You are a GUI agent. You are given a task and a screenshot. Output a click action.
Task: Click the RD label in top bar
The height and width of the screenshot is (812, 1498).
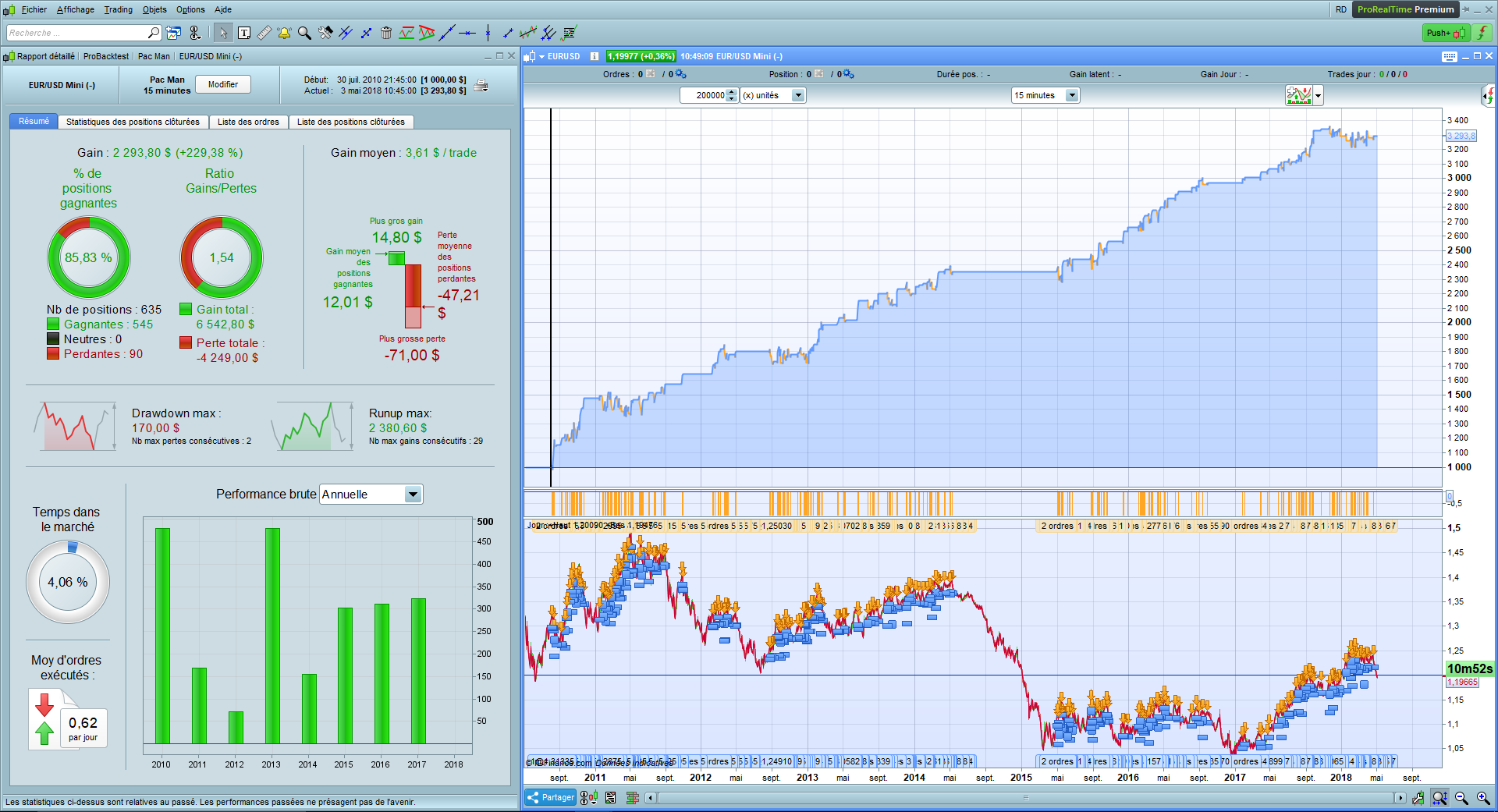point(1341,9)
